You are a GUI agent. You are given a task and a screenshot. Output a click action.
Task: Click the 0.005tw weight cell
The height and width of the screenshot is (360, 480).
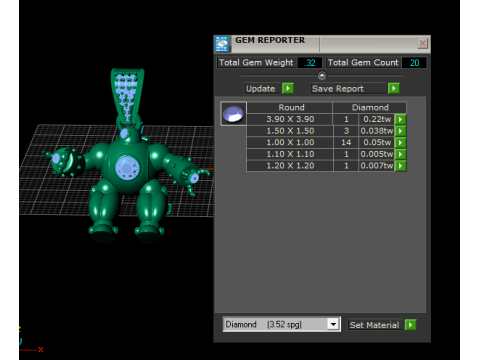377,154
